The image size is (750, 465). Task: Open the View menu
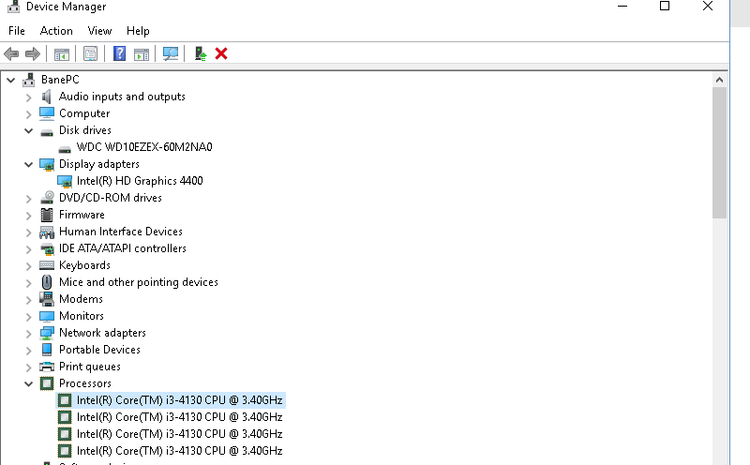click(99, 31)
